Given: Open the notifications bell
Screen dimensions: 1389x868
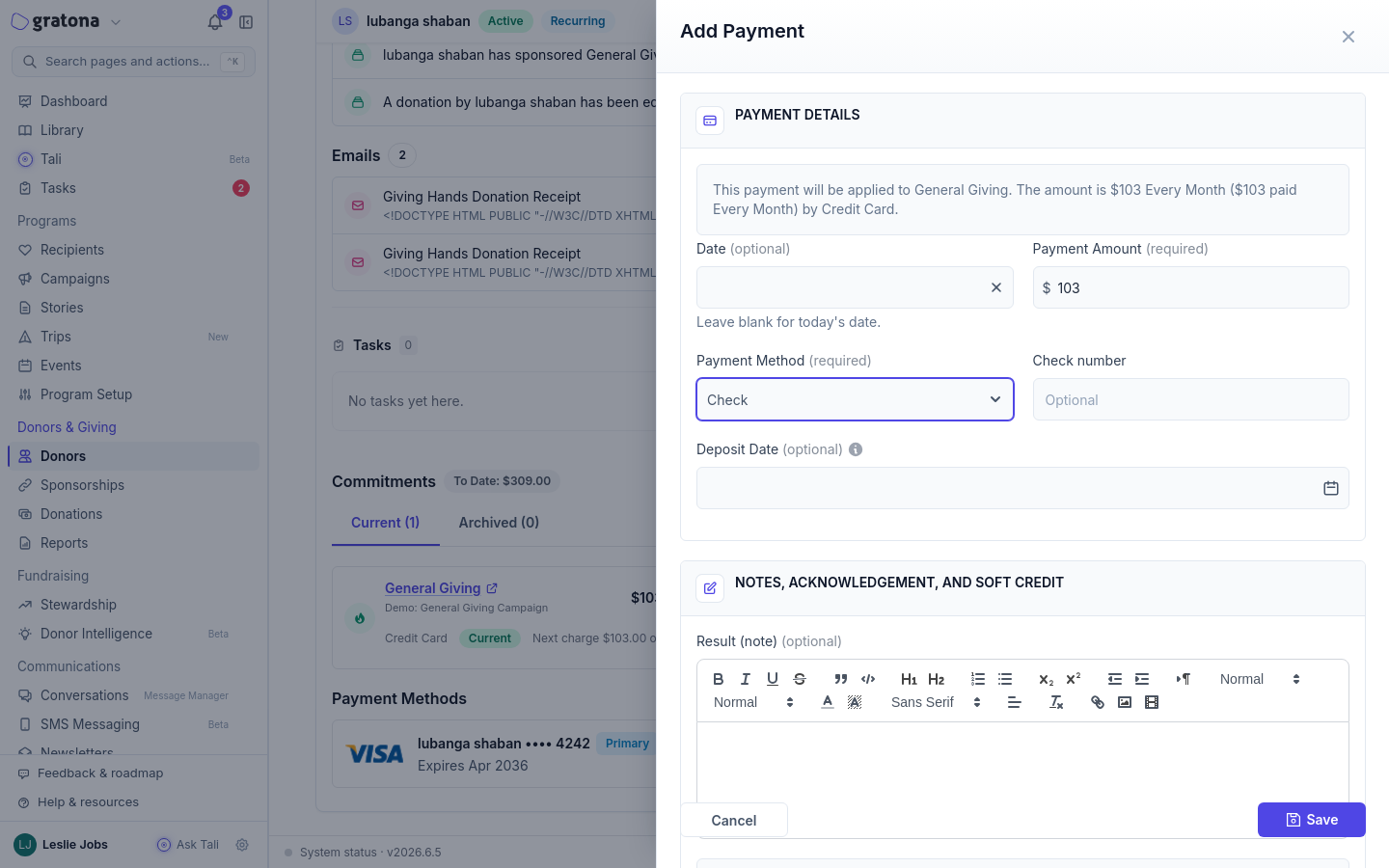Looking at the screenshot, I should point(215,22).
